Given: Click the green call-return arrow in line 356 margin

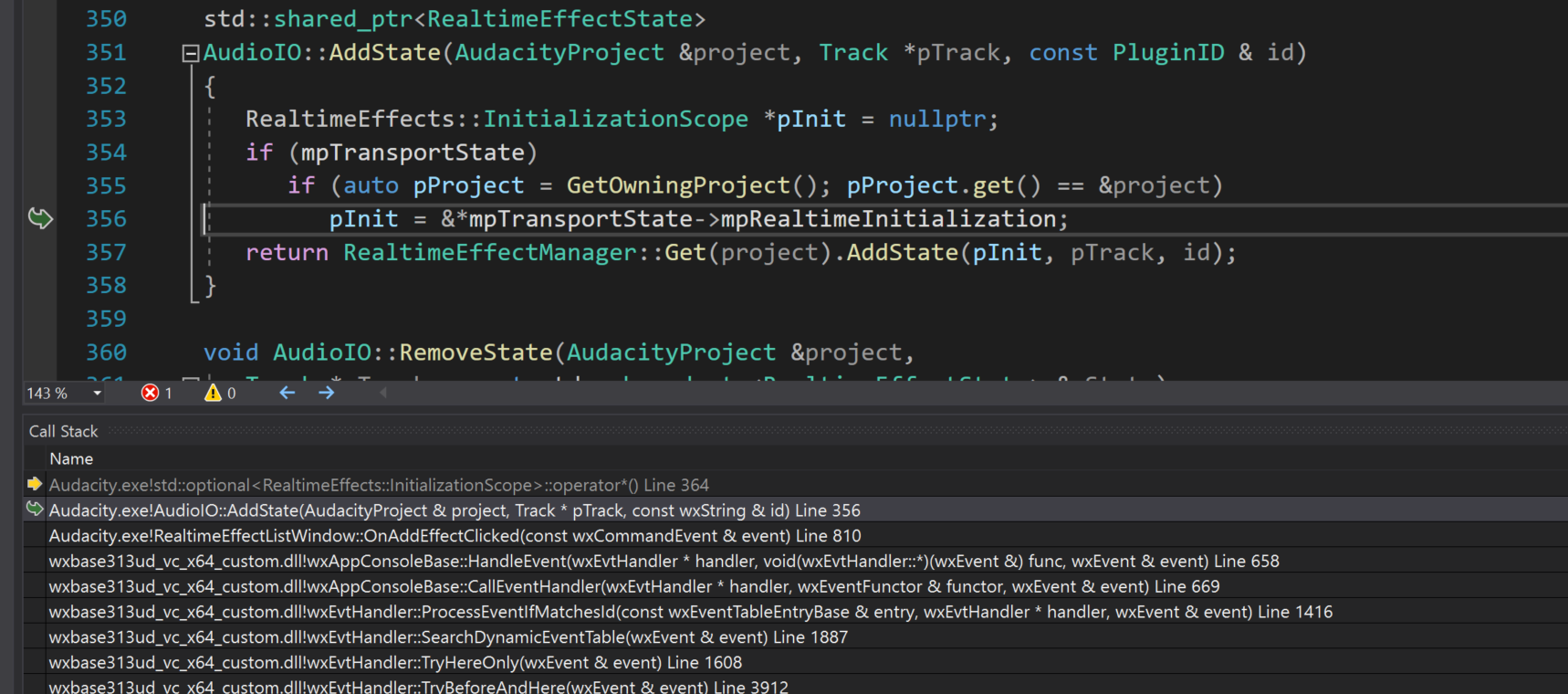Looking at the screenshot, I should (x=40, y=218).
